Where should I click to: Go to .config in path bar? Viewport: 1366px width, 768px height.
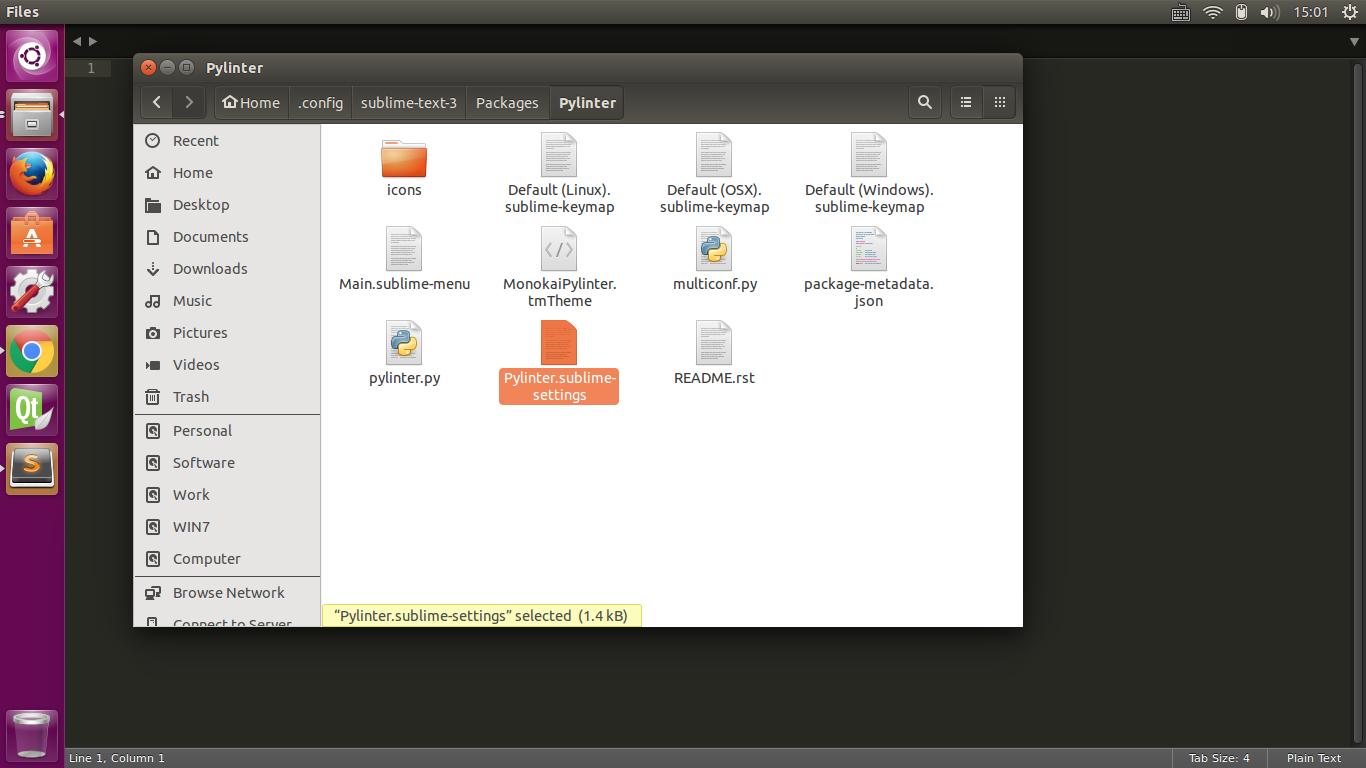(320, 102)
